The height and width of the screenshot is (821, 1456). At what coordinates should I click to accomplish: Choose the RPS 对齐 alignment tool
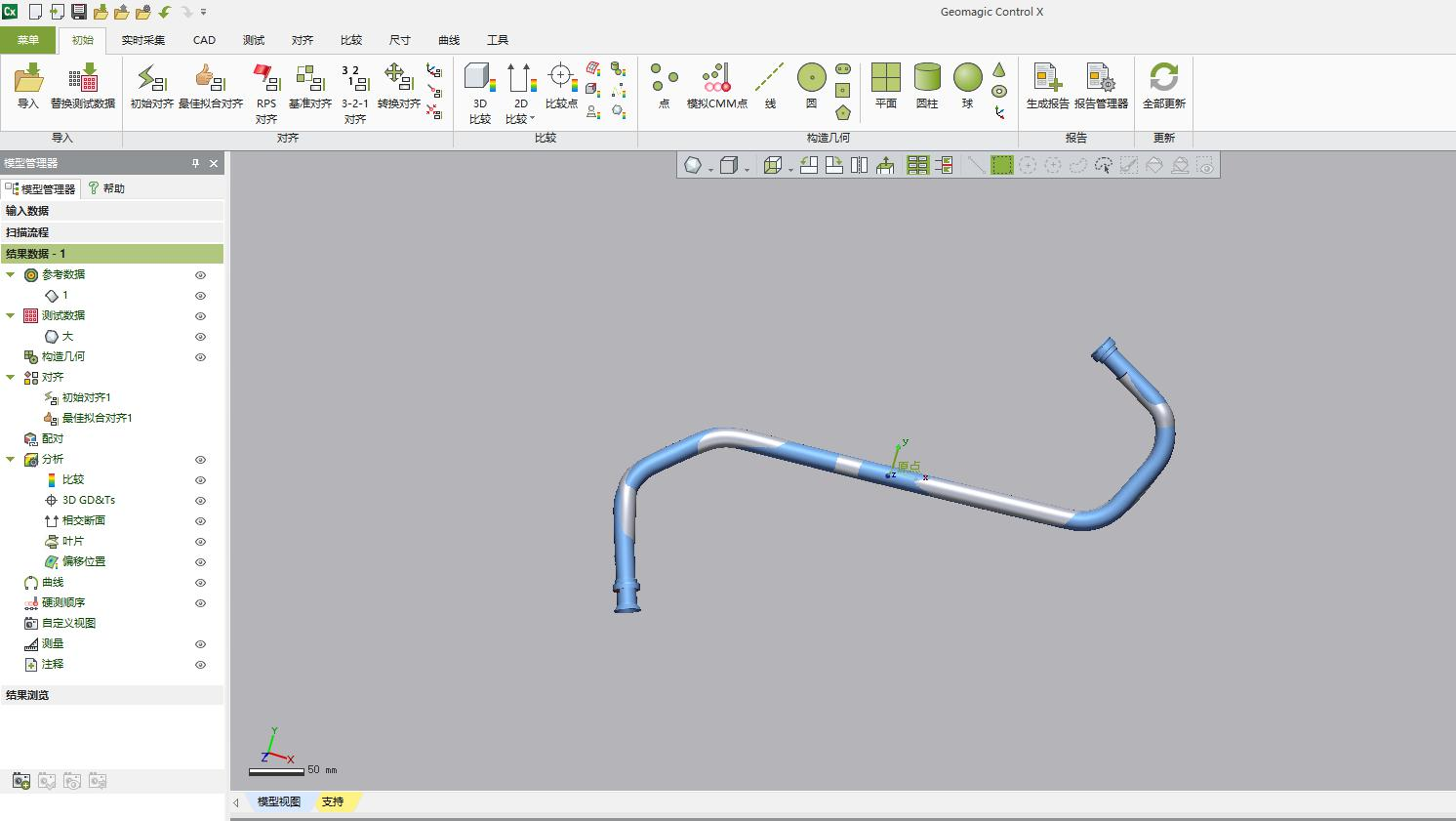(x=266, y=94)
